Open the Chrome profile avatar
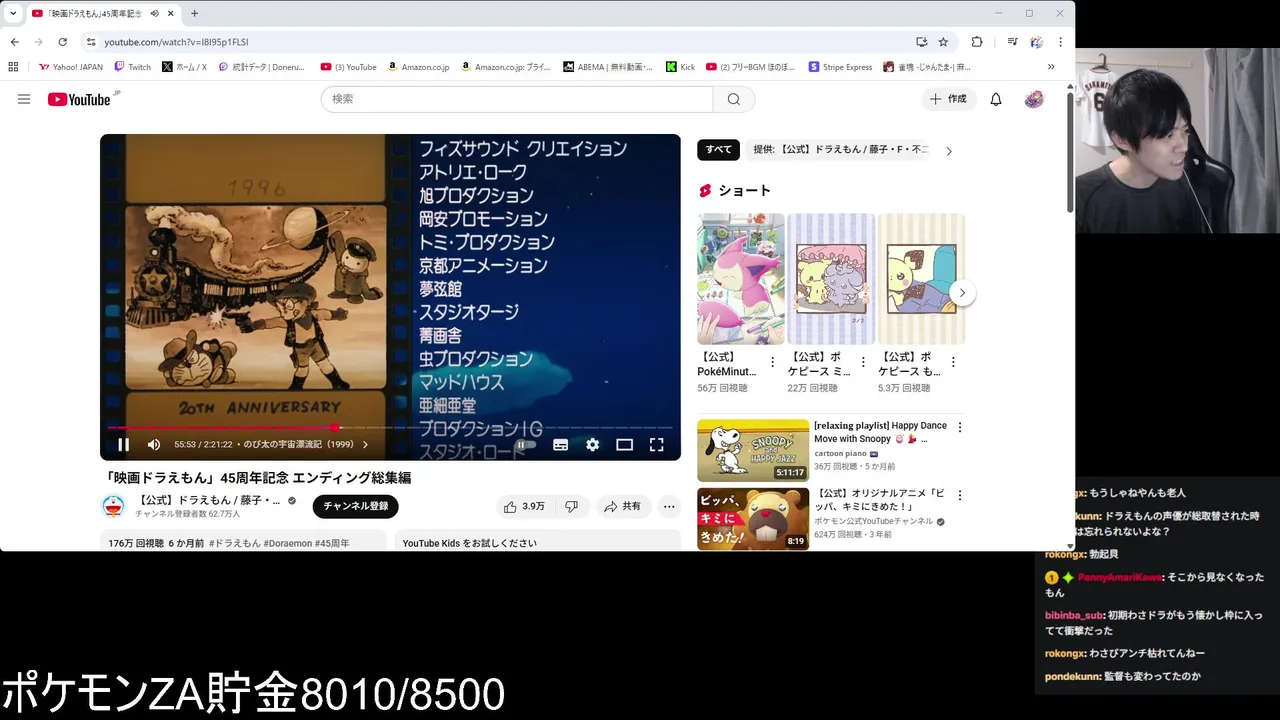The width and height of the screenshot is (1280, 720). [x=1037, y=42]
